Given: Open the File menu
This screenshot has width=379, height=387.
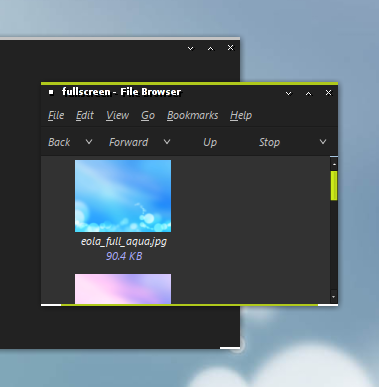Looking at the screenshot, I should (x=56, y=115).
